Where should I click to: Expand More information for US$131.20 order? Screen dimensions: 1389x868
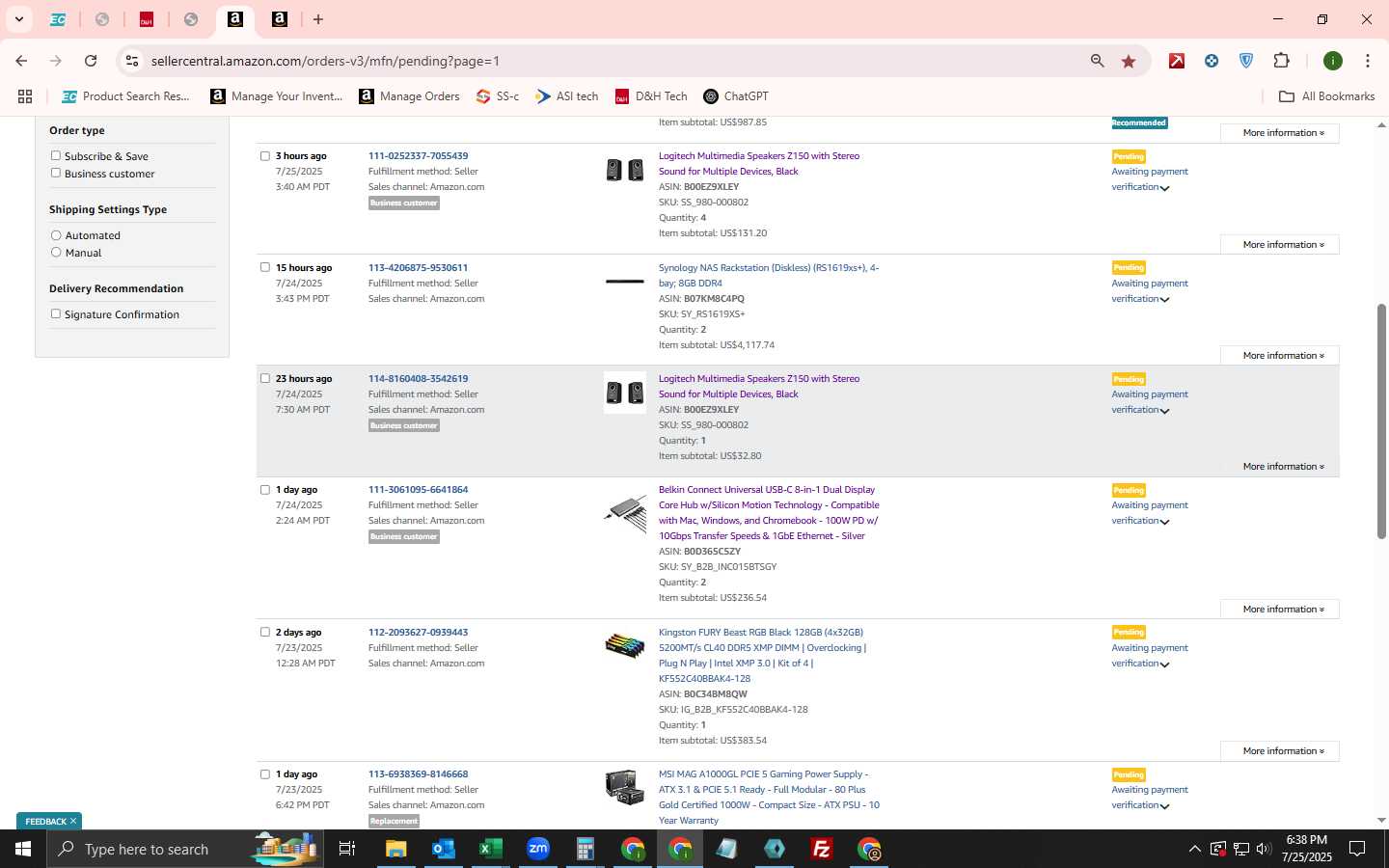tap(1279, 244)
